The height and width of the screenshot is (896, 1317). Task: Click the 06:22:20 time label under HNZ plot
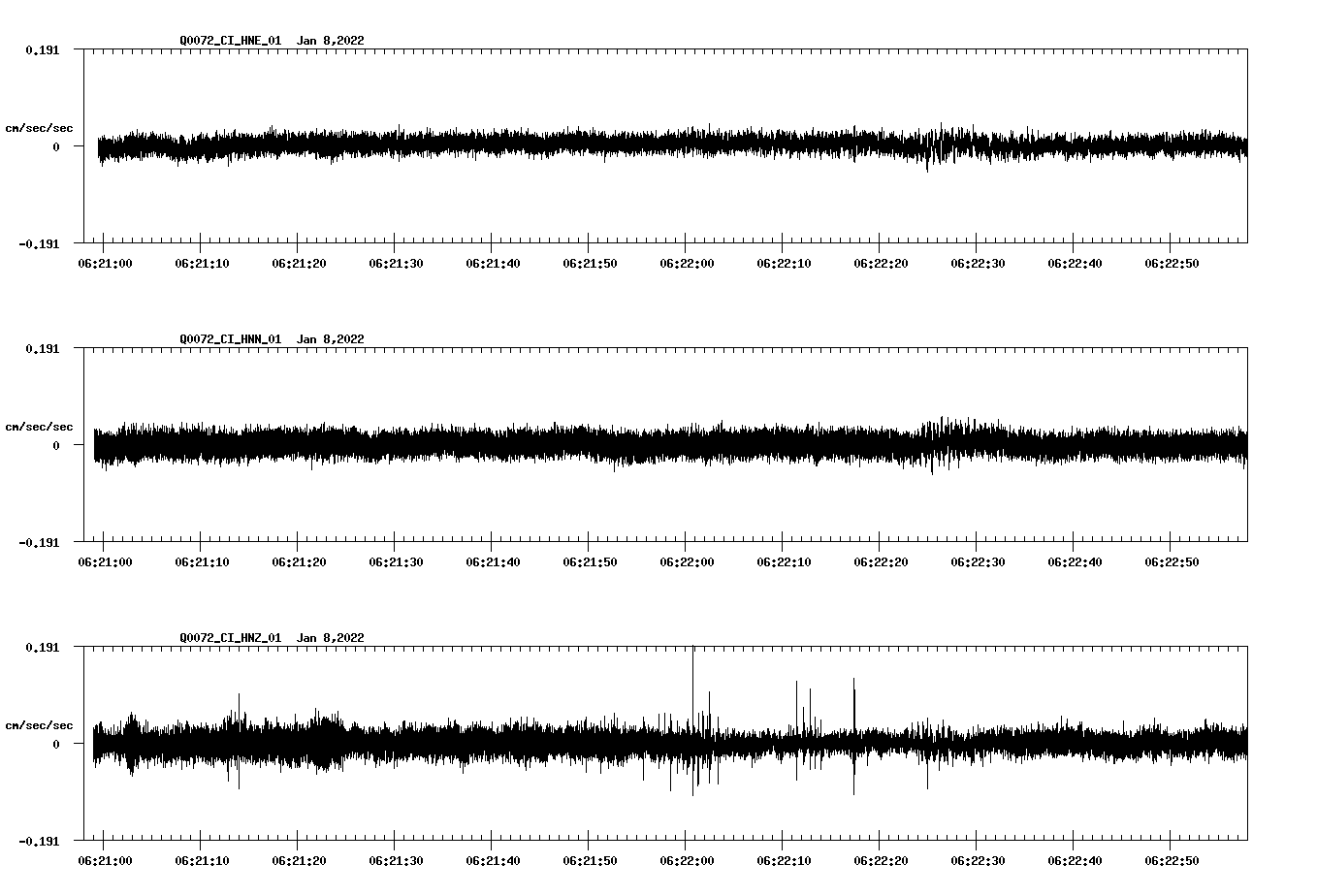click(x=881, y=861)
